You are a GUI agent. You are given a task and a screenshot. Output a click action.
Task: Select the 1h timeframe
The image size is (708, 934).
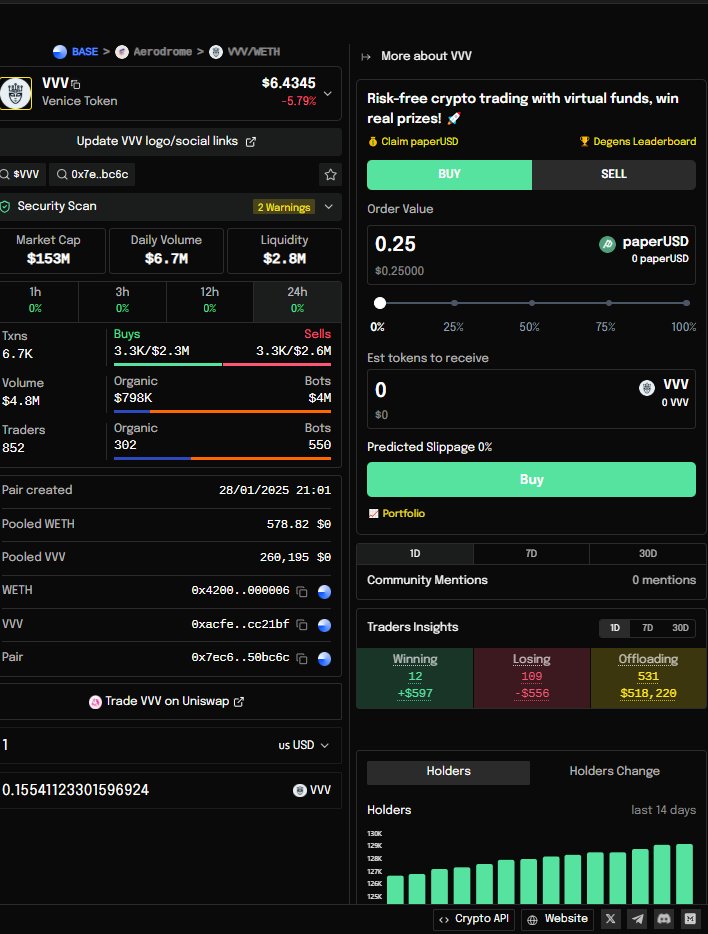coord(36,300)
